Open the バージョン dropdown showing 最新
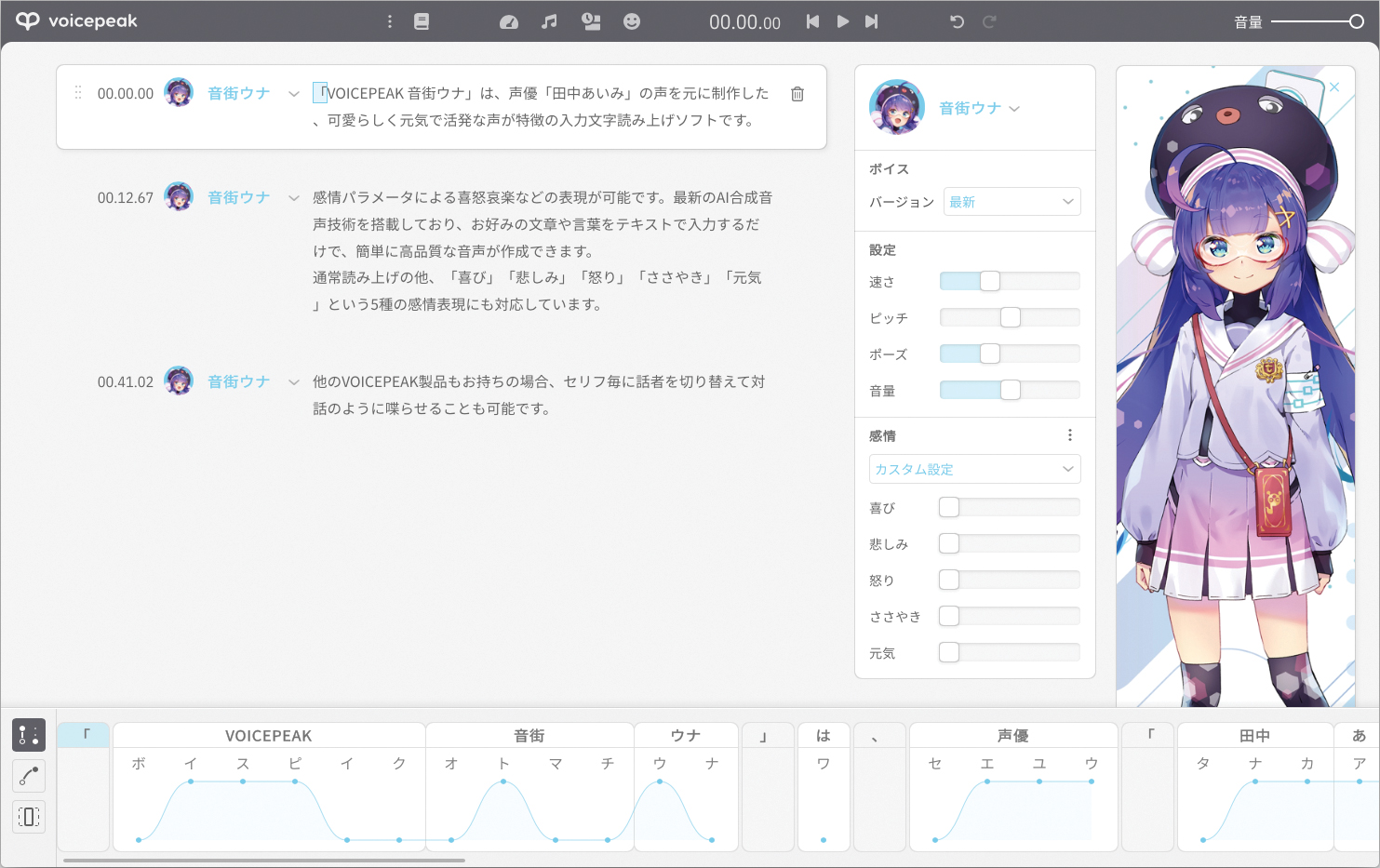The width and height of the screenshot is (1380, 868). point(1012,202)
